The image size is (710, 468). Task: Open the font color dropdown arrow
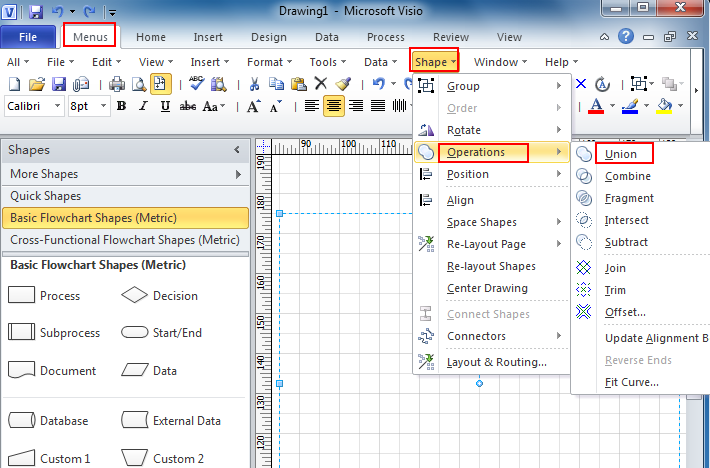(612, 106)
